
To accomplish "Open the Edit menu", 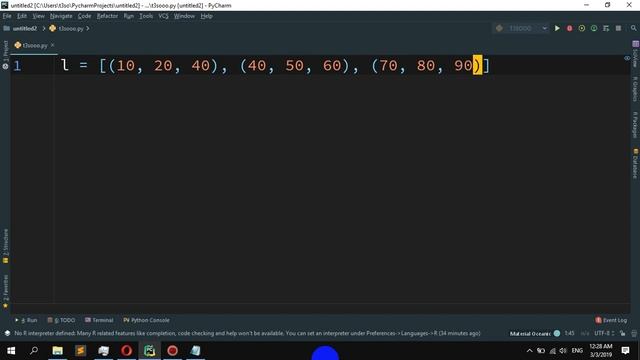I will click(x=22, y=16).
